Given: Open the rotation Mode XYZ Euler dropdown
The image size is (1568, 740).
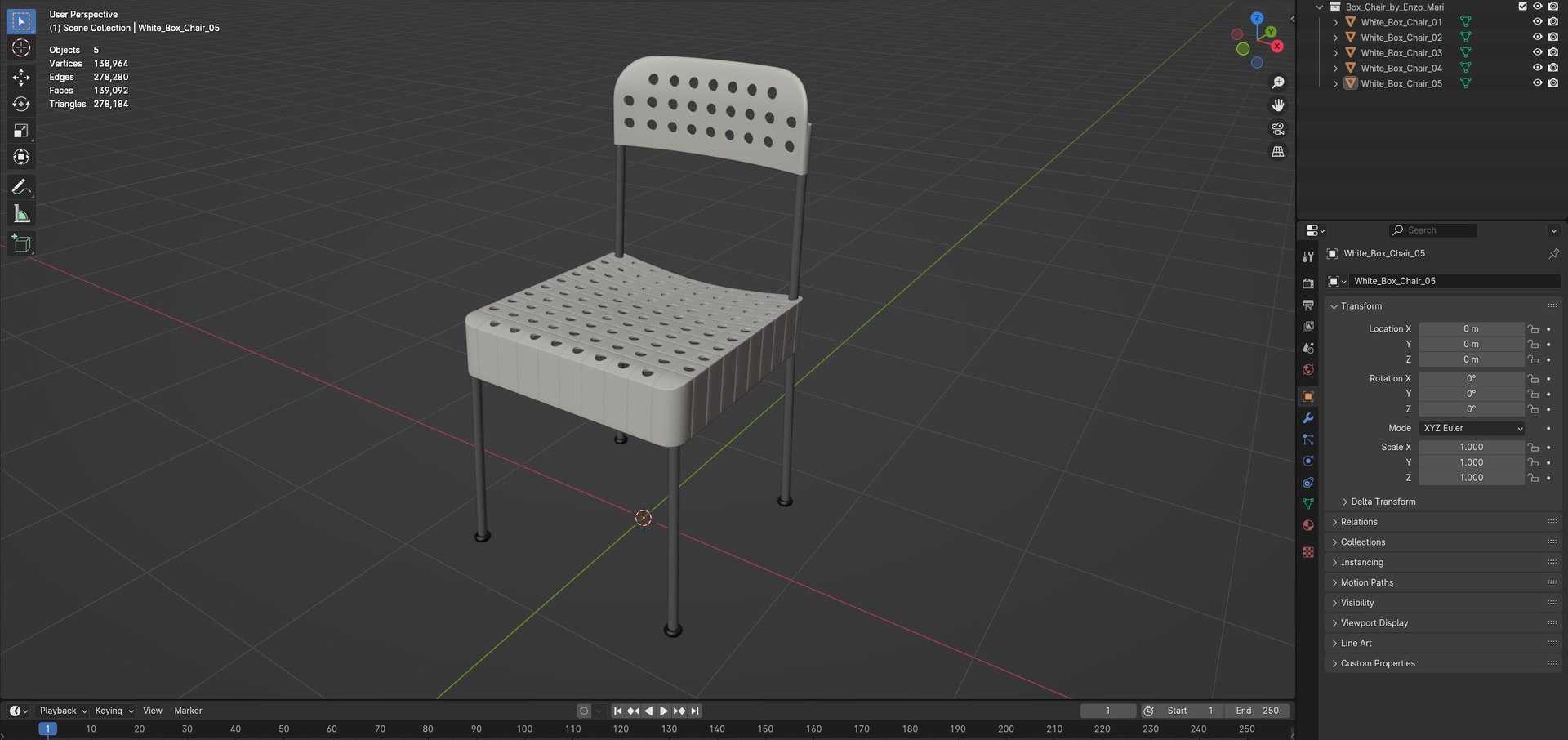Looking at the screenshot, I should 1472,428.
